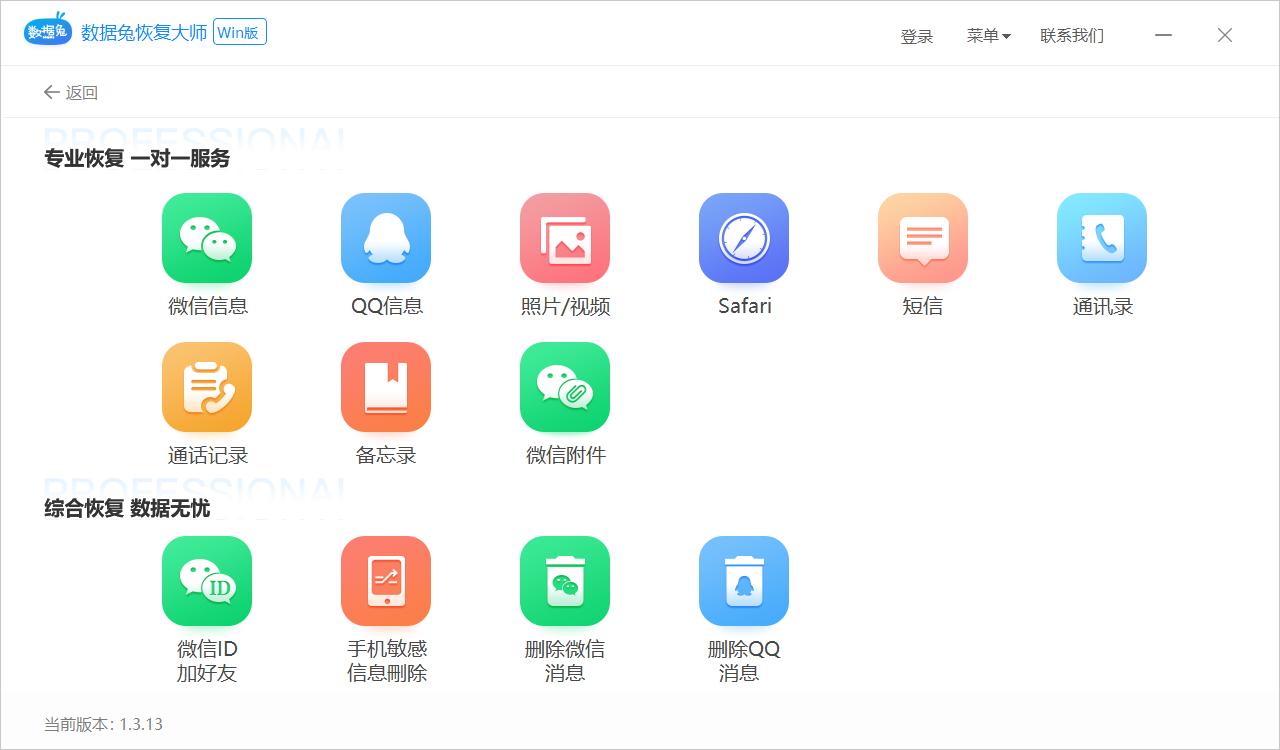The width and height of the screenshot is (1280, 750).
Task: Select the 微信信息 recovery icon
Action: [x=207, y=238]
